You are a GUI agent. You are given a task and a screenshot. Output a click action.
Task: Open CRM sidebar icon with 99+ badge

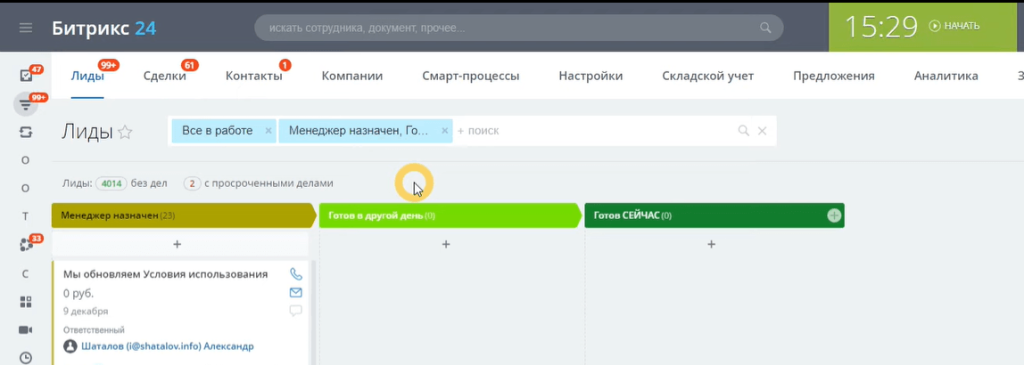click(x=25, y=104)
